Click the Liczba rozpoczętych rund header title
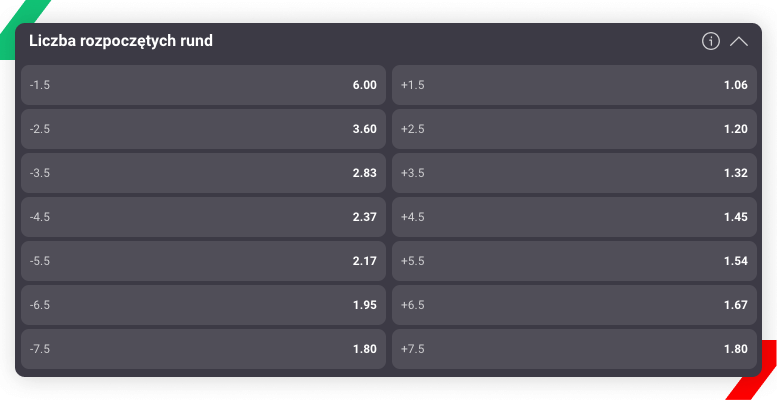Viewport: 777px width, 400px height. click(121, 41)
